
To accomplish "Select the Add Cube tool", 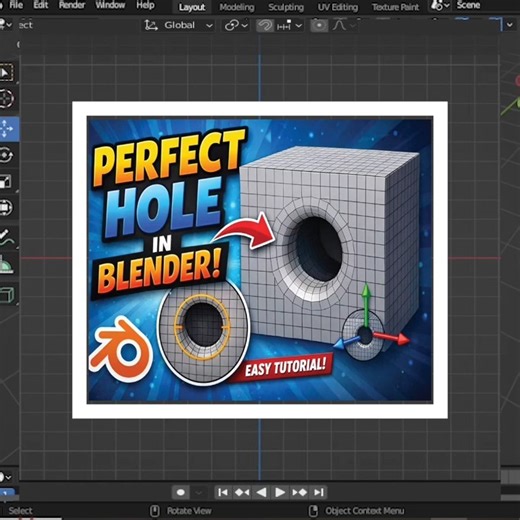I will pos(7,295).
